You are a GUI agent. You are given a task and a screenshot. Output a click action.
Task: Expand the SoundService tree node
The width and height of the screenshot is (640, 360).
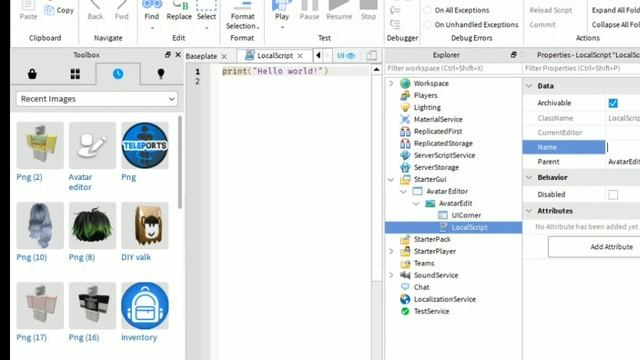point(391,275)
